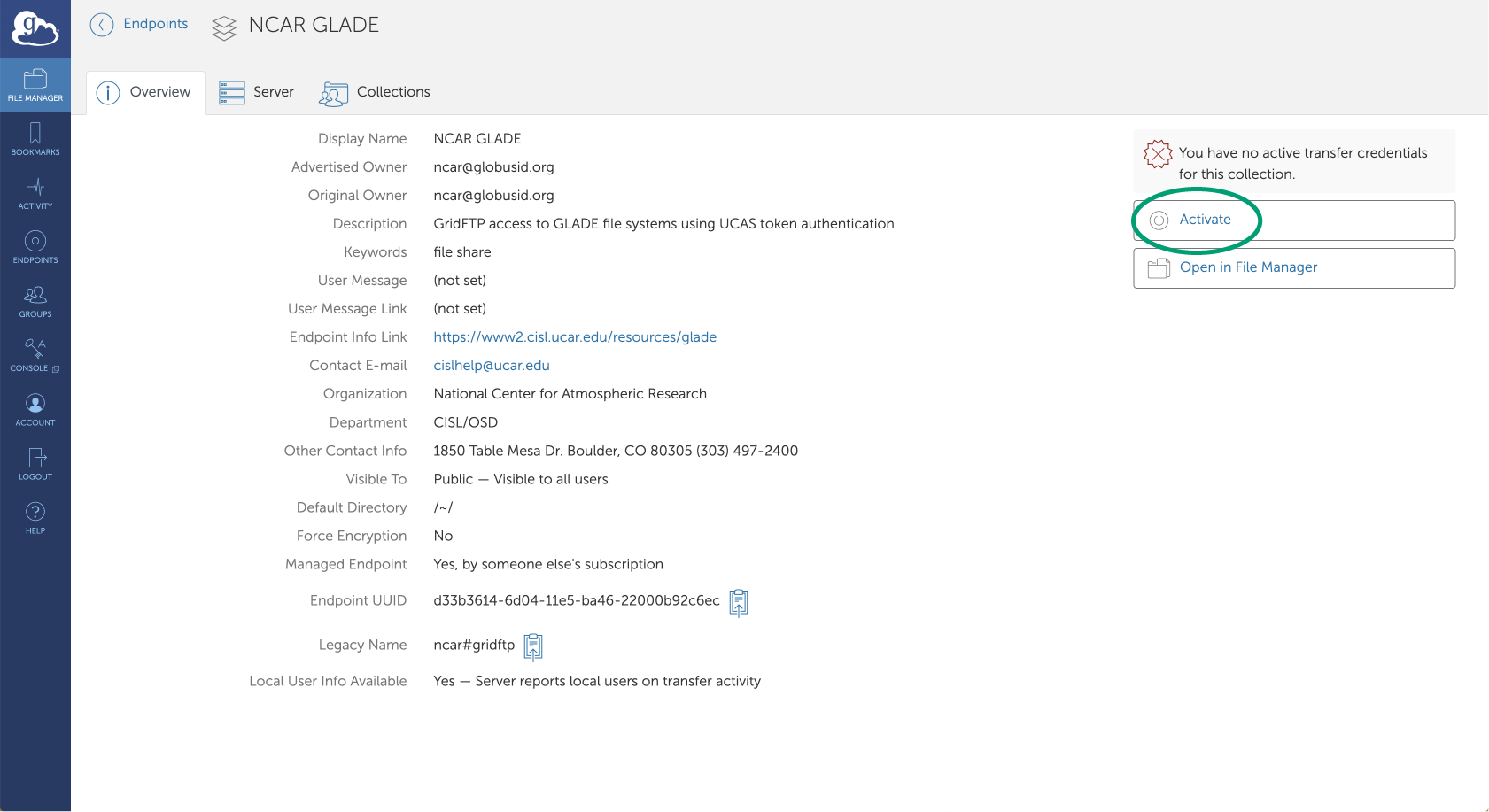Go to the Activity page
Screen dimensions: 1489x812
click(x=35, y=193)
